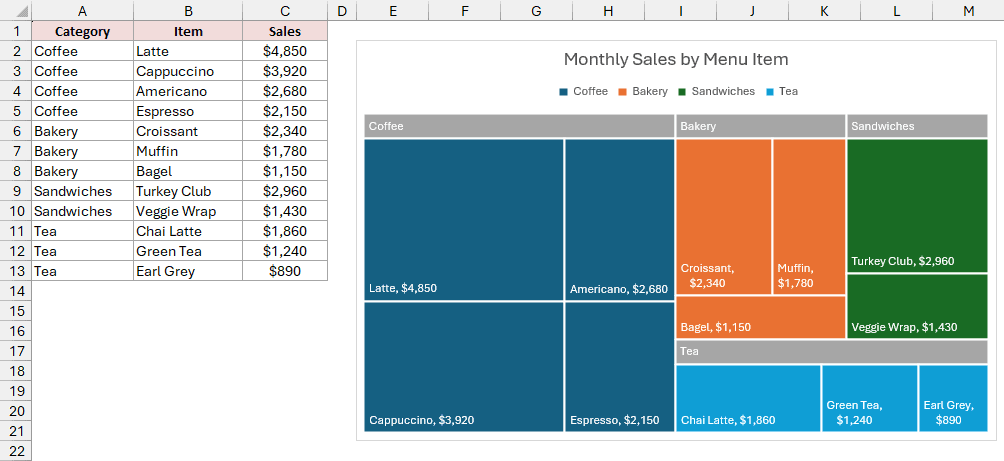This screenshot has width=1004, height=461.
Task: Click the cell containing Muffin
Action: [x=188, y=151]
